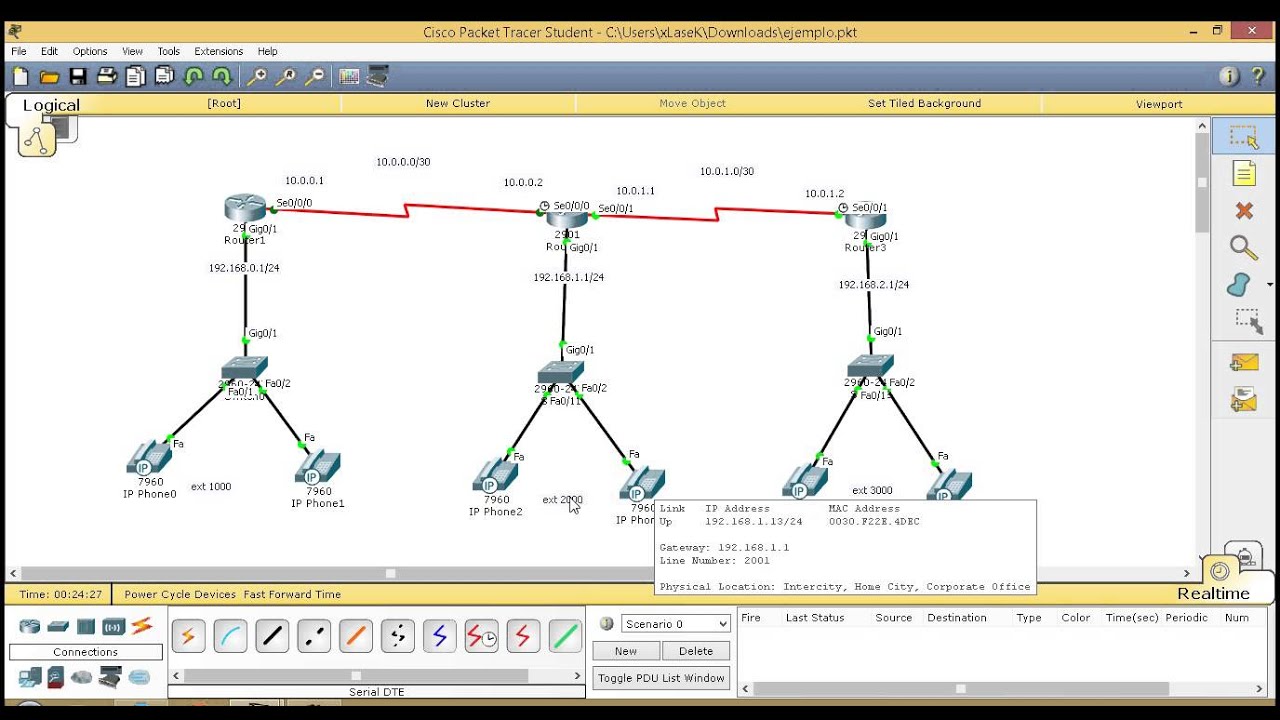Open the View menu
This screenshot has width=1280, height=720.
(x=133, y=51)
